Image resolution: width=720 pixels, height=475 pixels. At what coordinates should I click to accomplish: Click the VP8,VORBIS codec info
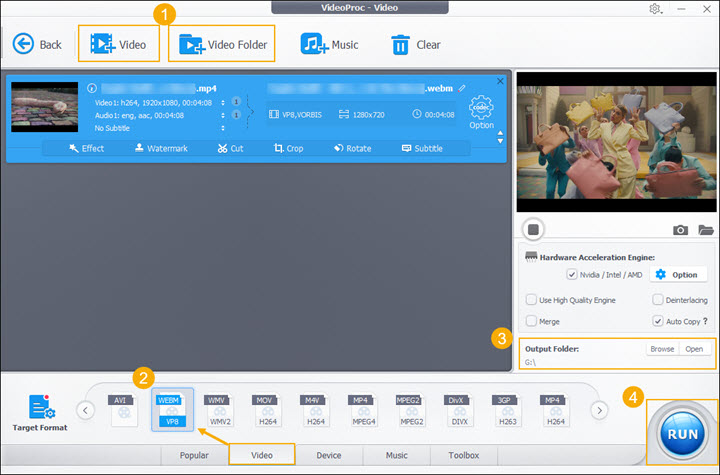(295, 114)
